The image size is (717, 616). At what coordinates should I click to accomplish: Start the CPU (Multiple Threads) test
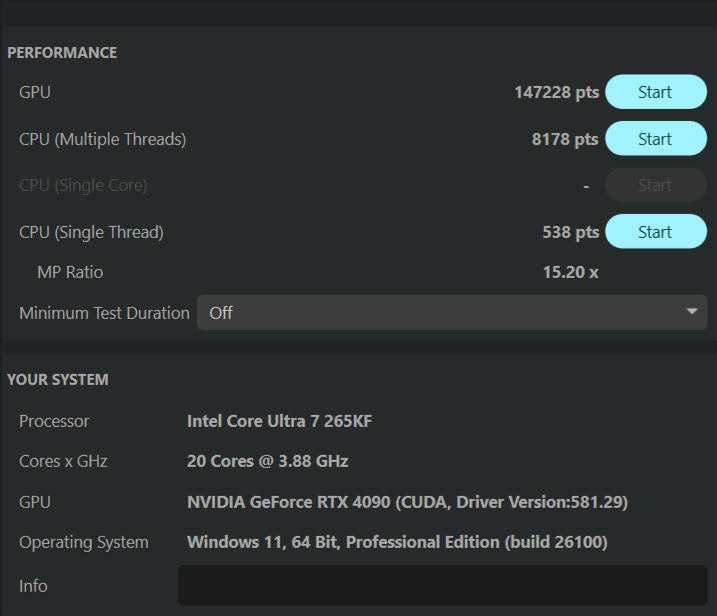pyautogui.click(x=656, y=139)
